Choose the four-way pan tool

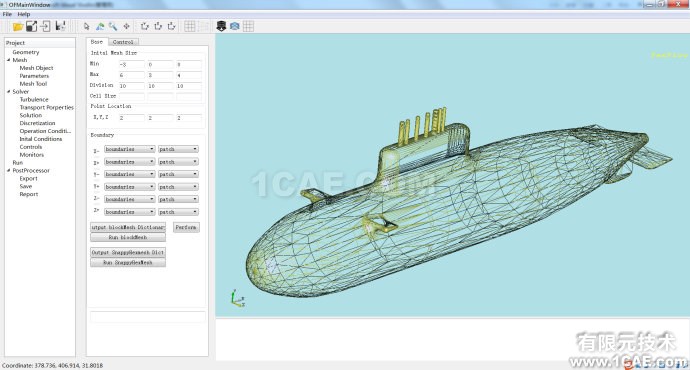126,26
